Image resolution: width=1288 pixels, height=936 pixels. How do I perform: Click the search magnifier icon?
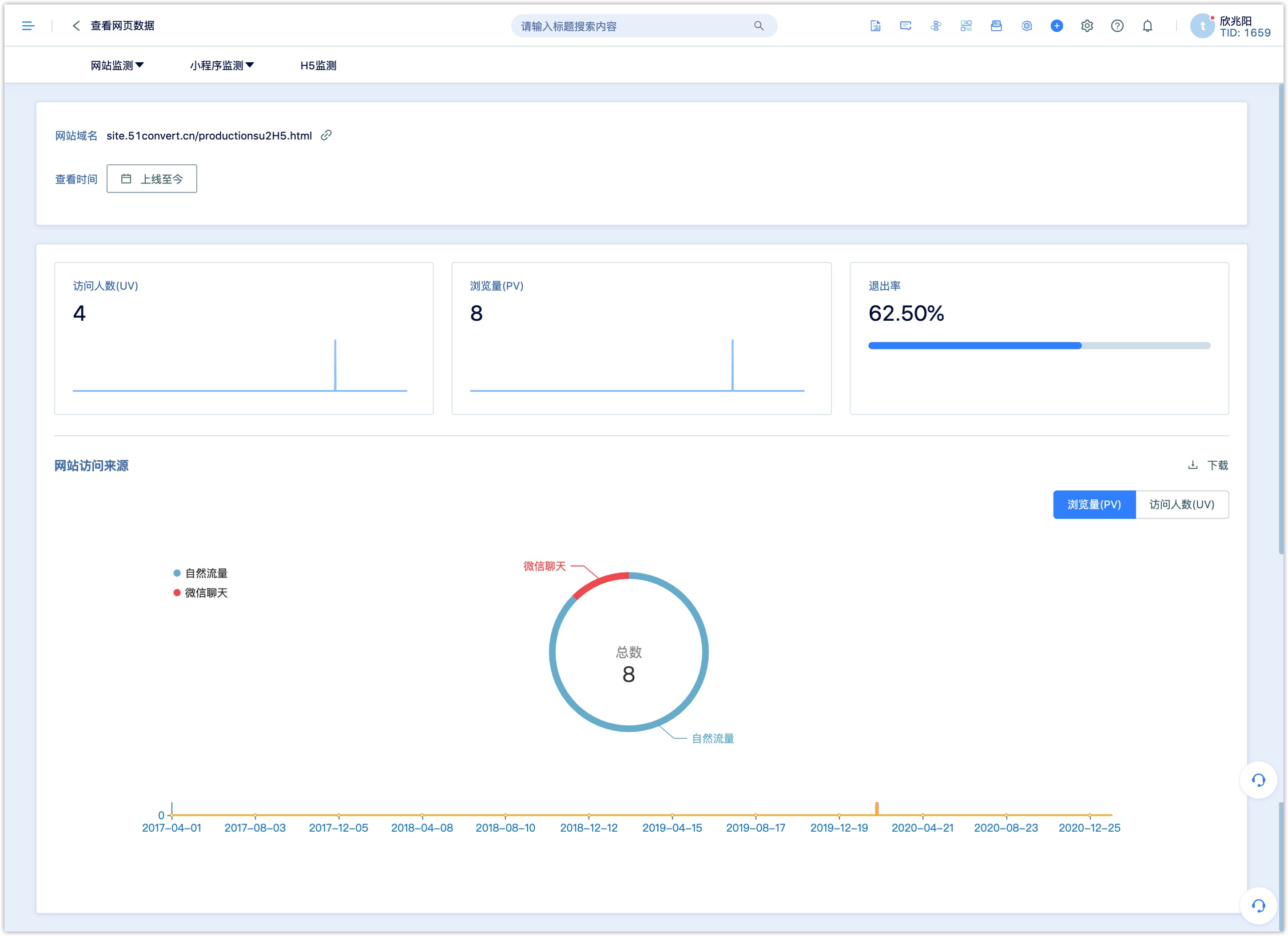click(758, 26)
